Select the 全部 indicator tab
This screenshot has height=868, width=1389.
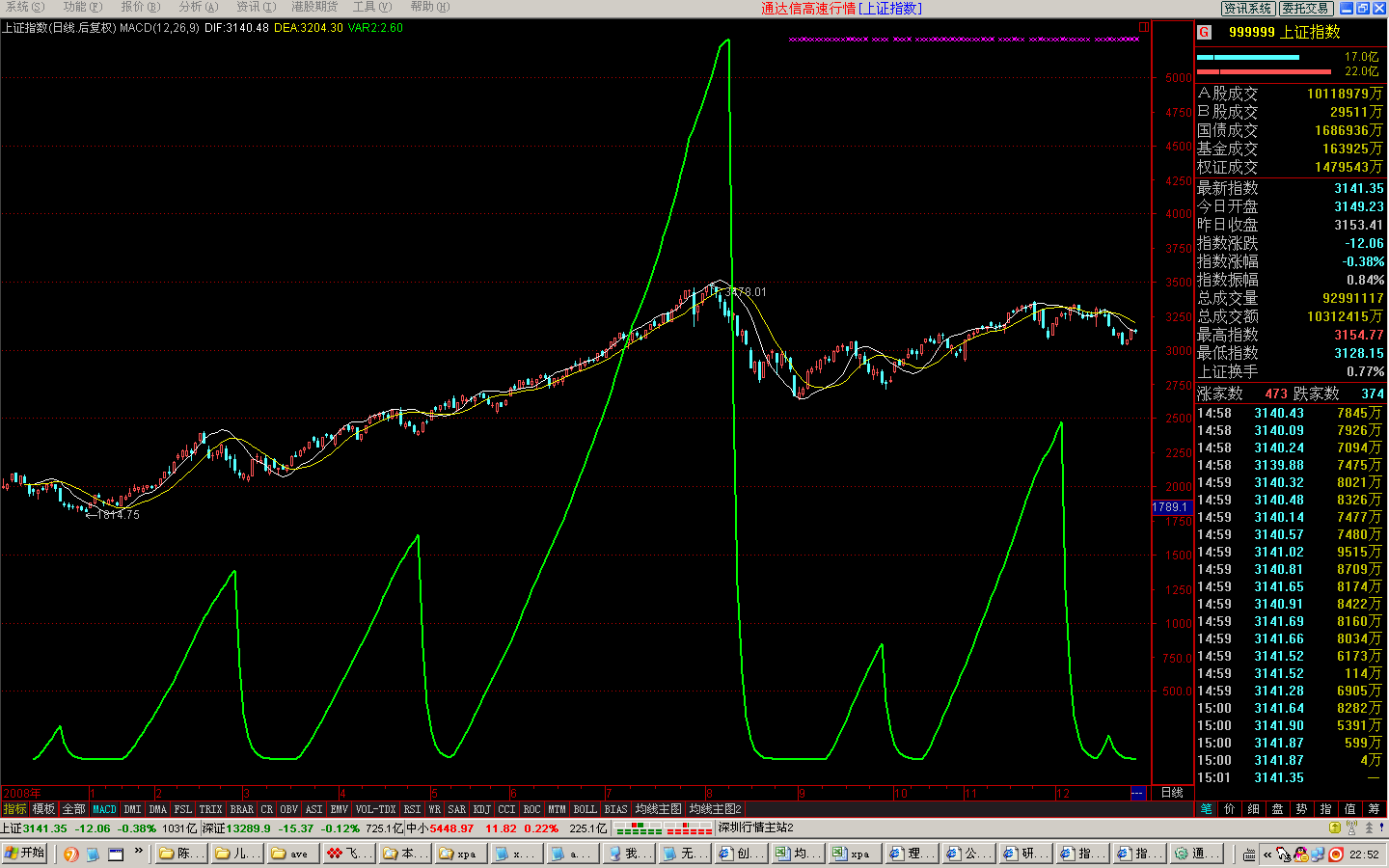[73, 809]
